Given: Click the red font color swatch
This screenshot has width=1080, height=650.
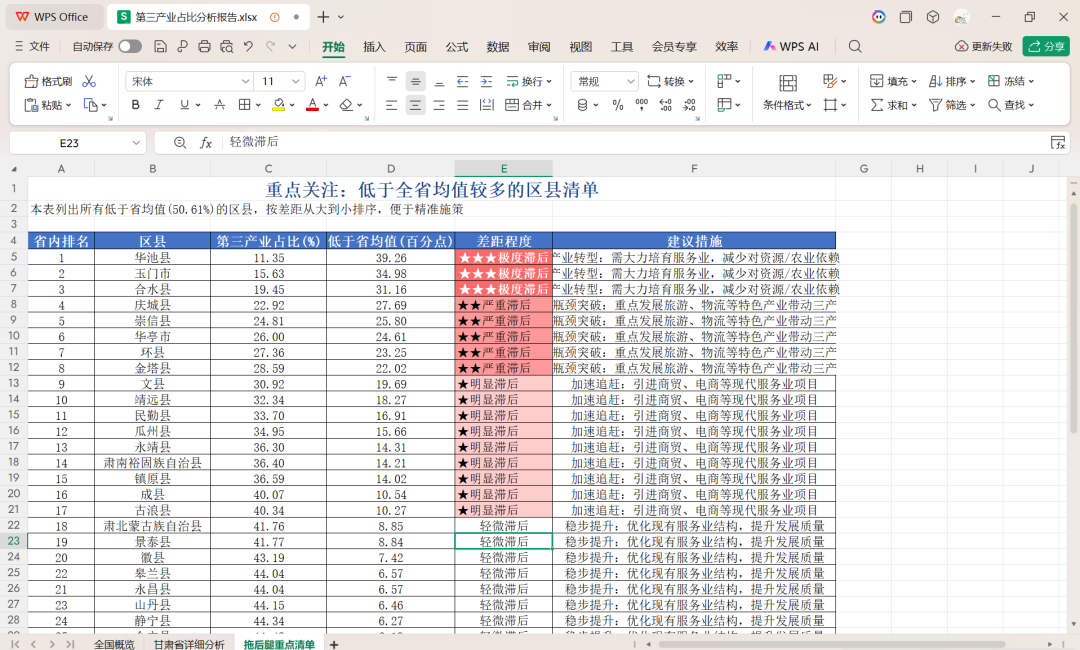Looking at the screenshot, I should coord(312,105).
